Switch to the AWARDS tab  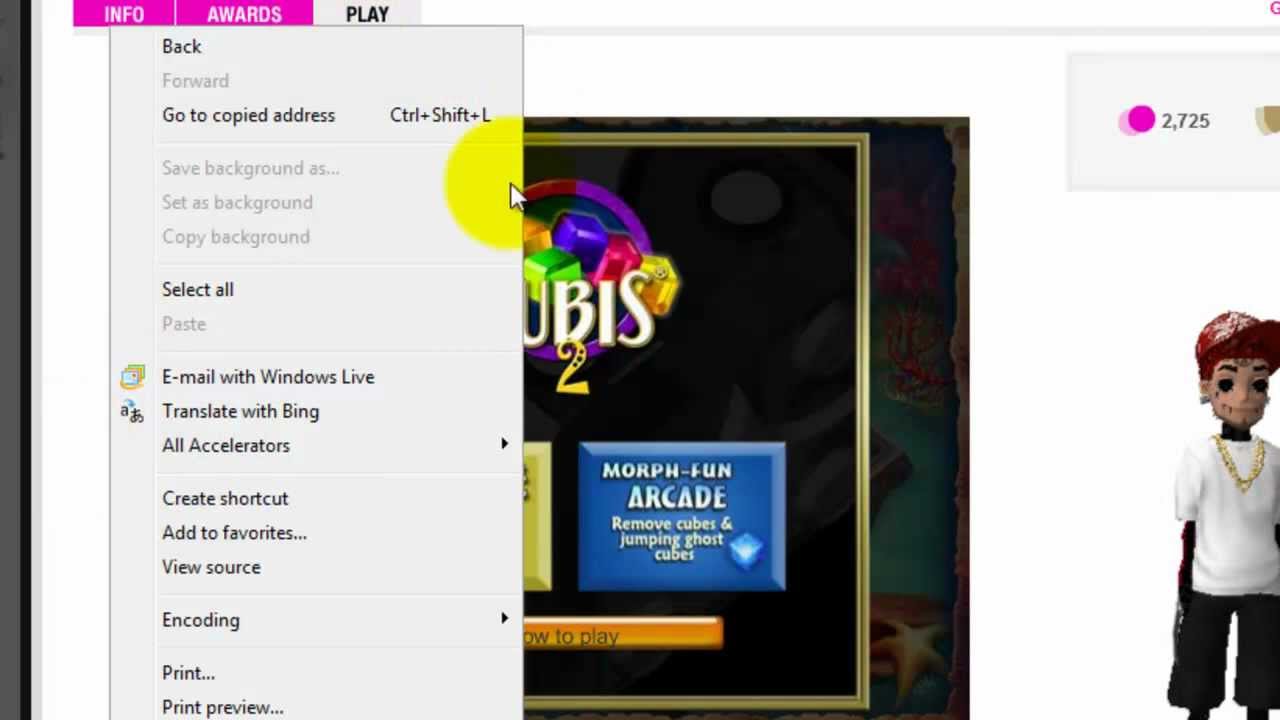pos(244,13)
